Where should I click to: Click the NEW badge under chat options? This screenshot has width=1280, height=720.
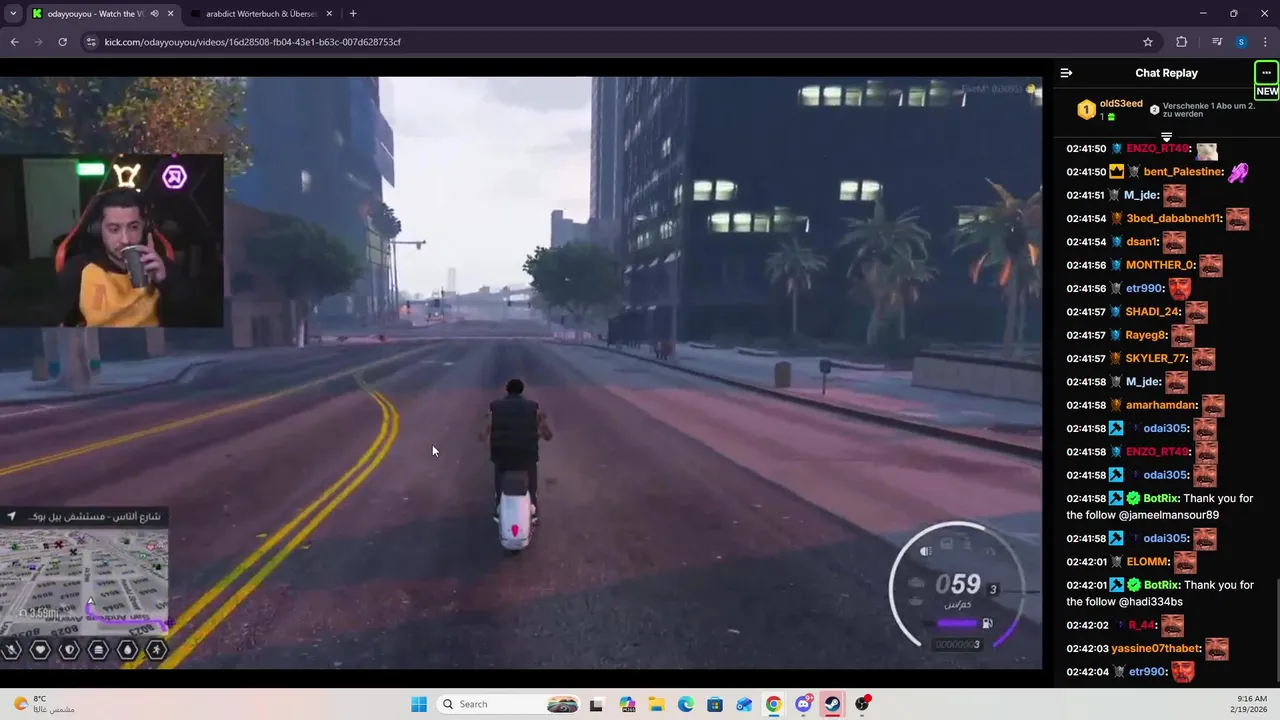coord(1267,92)
